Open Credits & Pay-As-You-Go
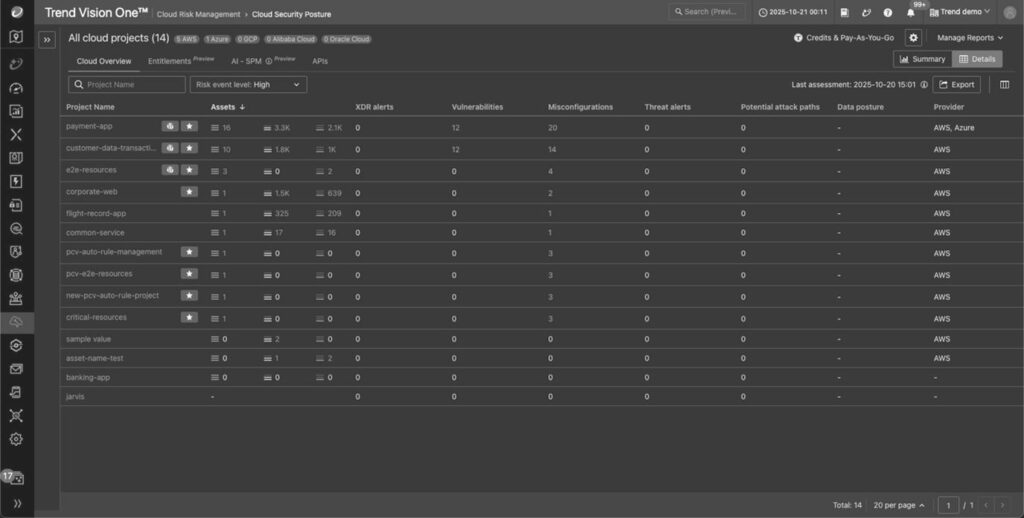Screen dimensions: 1024x518 coord(844,38)
